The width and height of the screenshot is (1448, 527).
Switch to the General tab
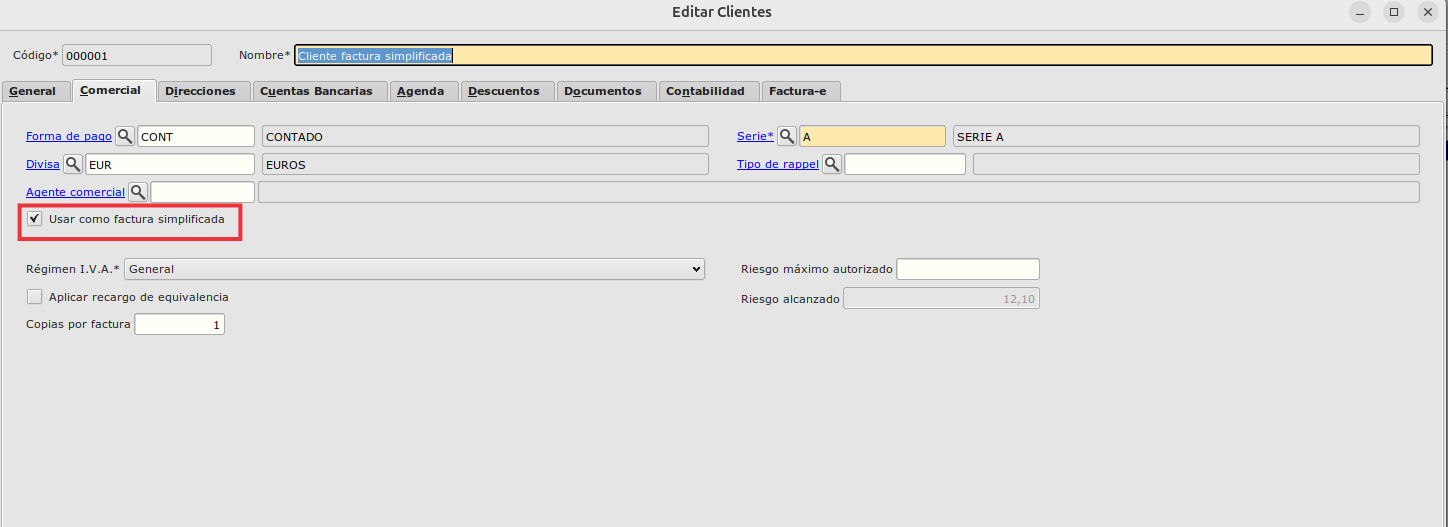click(x=33, y=91)
